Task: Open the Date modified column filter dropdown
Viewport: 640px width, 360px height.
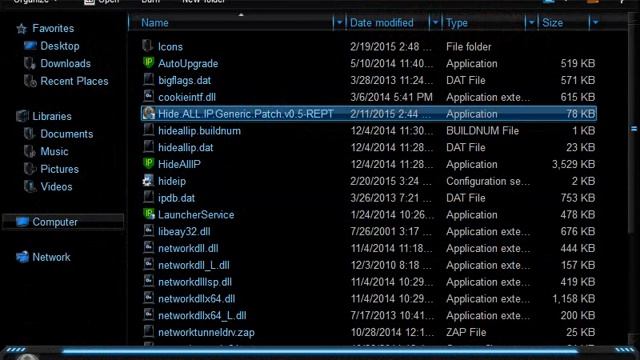Action: click(435, 23)
